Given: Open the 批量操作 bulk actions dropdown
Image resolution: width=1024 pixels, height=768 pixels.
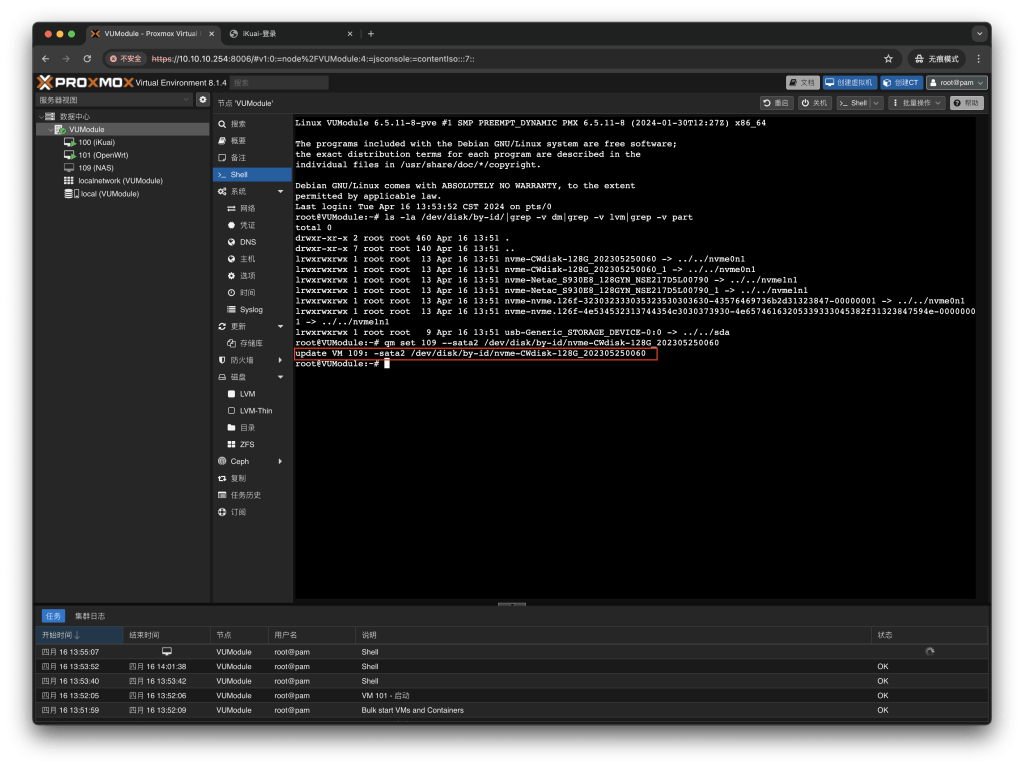Looking at the screenshot, I should (916, 103).
